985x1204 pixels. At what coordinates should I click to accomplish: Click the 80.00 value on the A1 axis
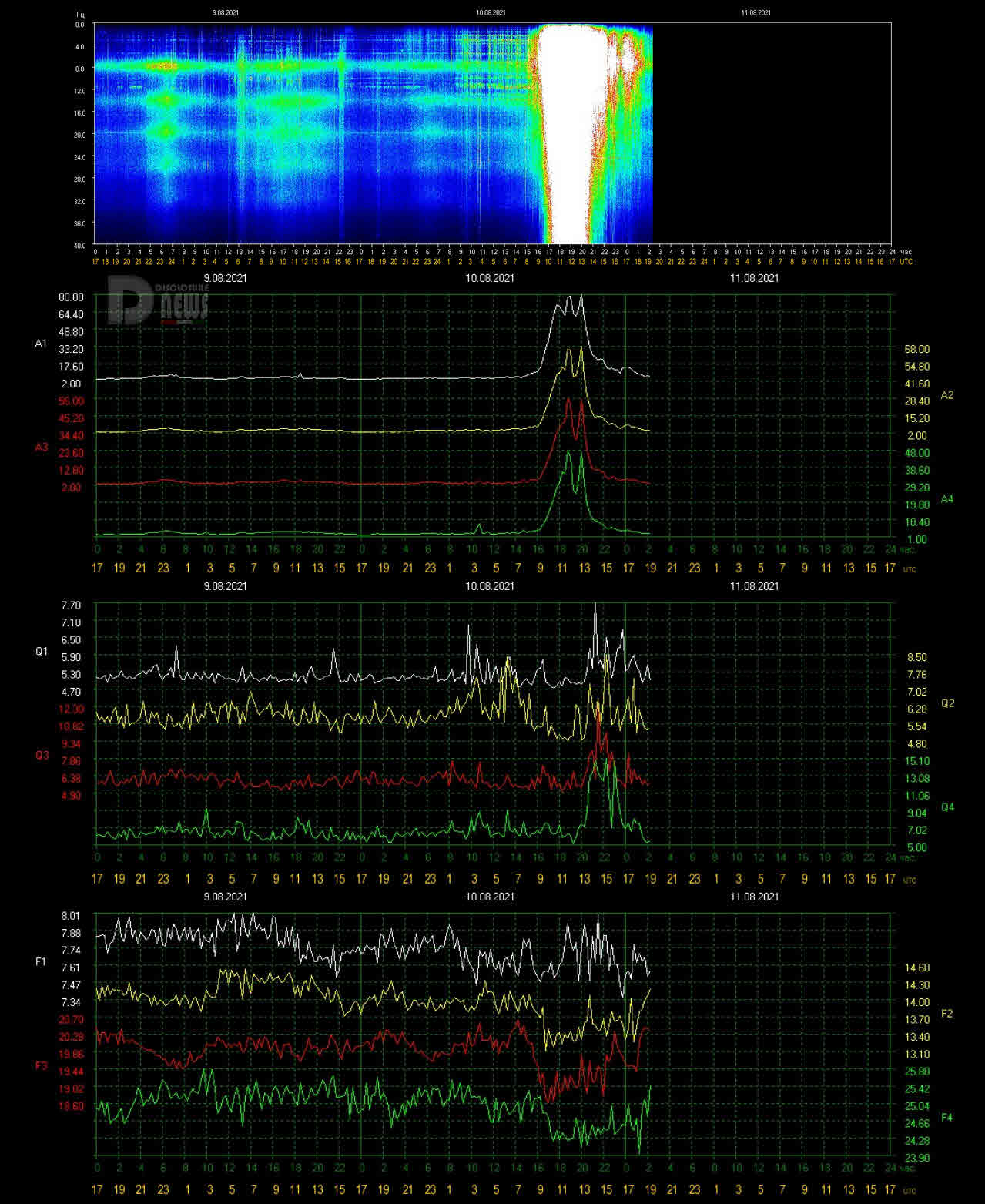[71, 297]
